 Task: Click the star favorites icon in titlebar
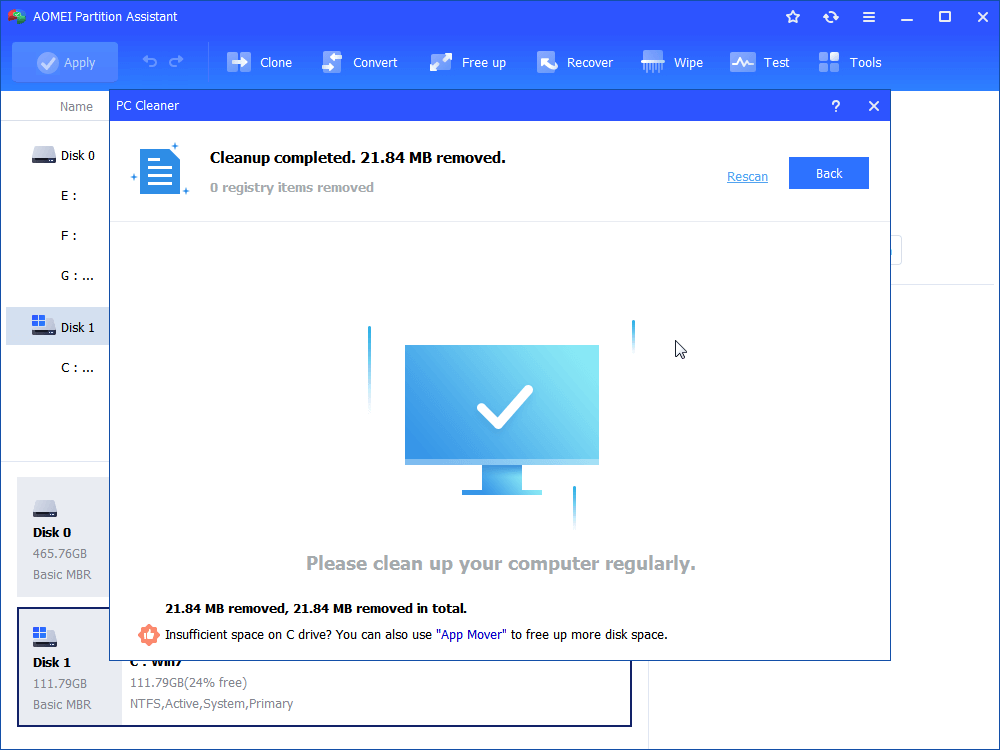792,16
